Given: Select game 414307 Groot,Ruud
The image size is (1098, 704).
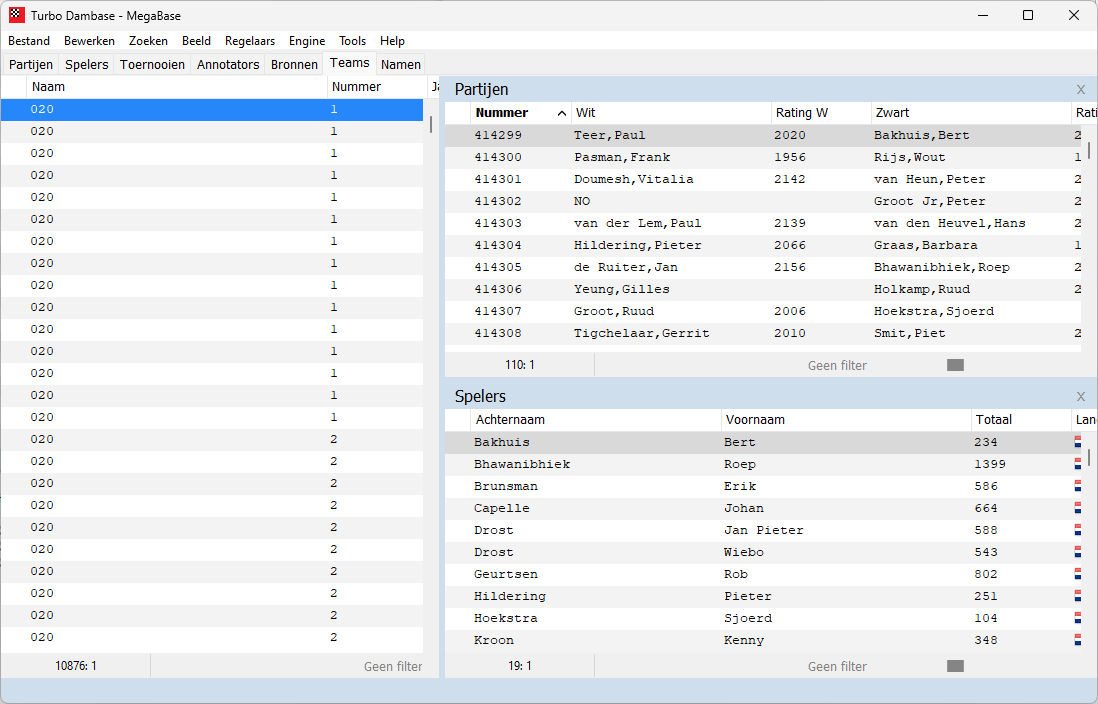Looking at the screenshot, I should (763, 311).
